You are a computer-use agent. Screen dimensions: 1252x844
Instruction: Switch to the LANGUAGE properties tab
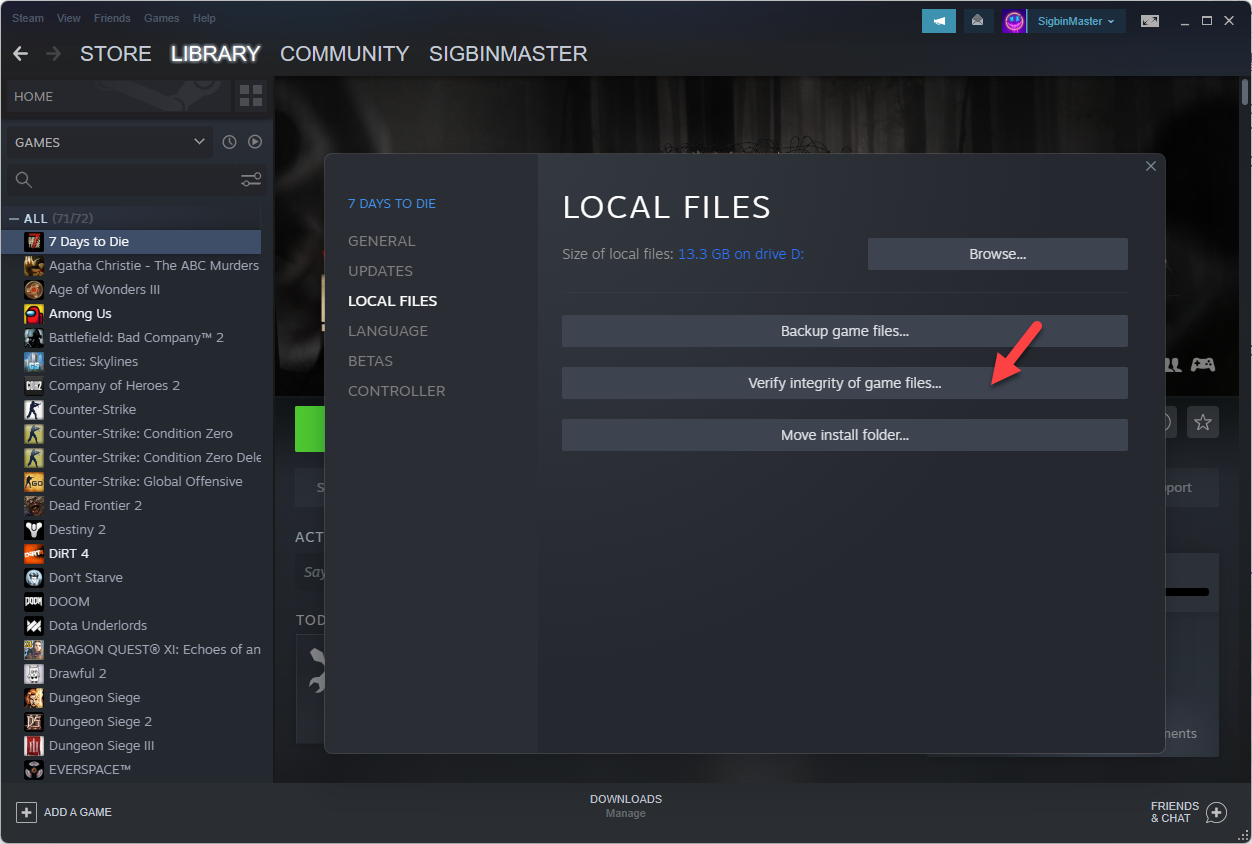(388, 331)
